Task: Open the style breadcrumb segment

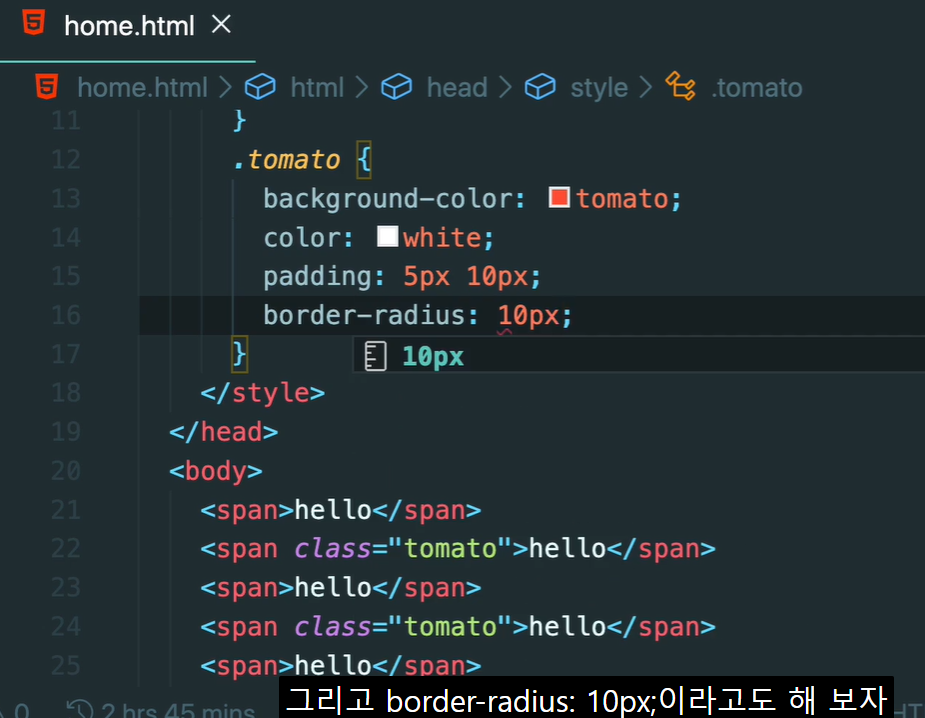Action: 599,88
